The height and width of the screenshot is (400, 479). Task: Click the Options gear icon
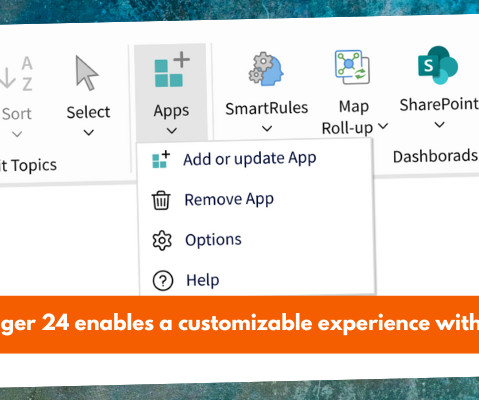(162, 240)
